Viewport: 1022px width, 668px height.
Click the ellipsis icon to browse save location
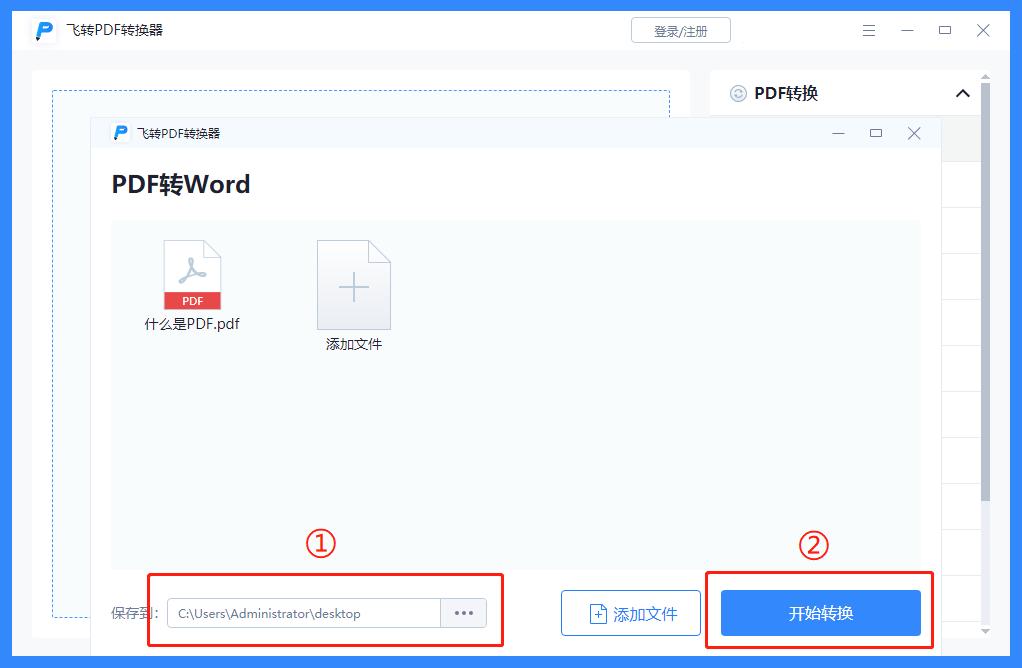(x=463, y=613)
